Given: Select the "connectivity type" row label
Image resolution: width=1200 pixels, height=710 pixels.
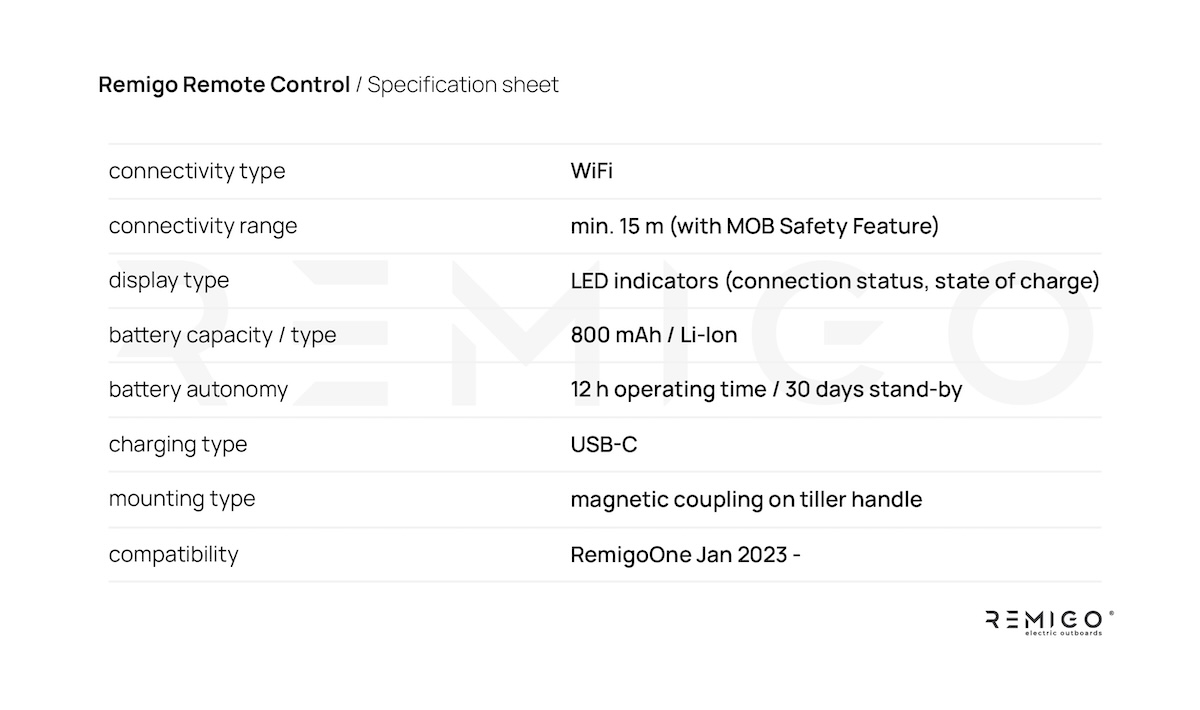Looking at the screenshot, I should [197, 171].
